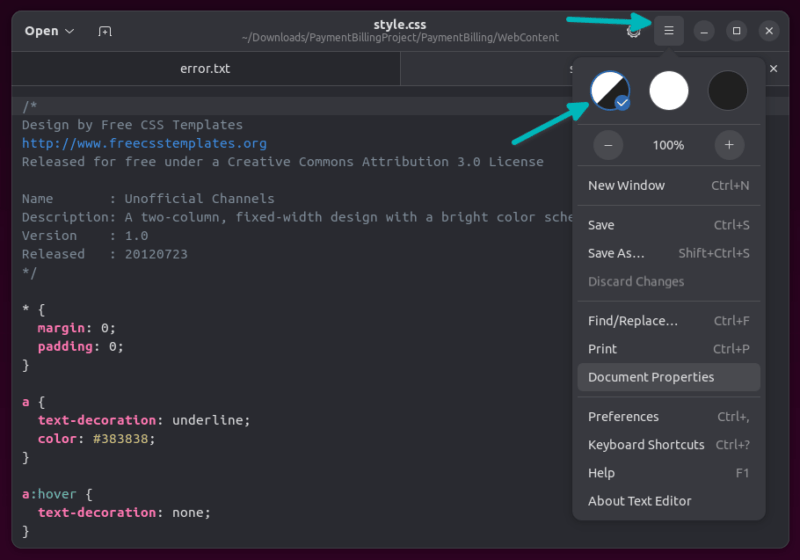Select the follow-system style theme
Image resolution: width=800 pixels, height=560 pixels.
click(x=610, y=91)
